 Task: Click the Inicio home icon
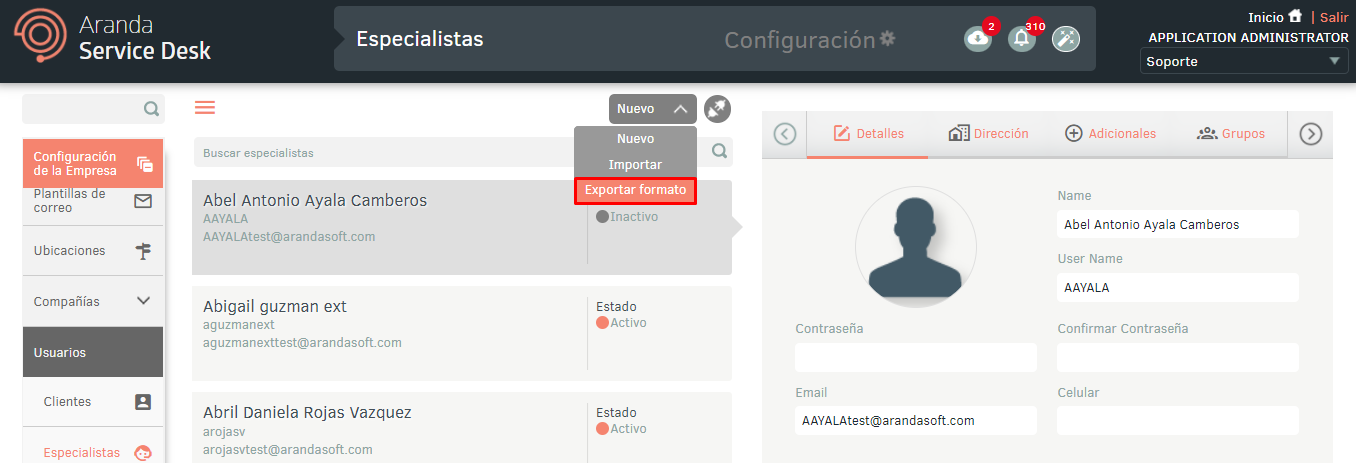1295,16
